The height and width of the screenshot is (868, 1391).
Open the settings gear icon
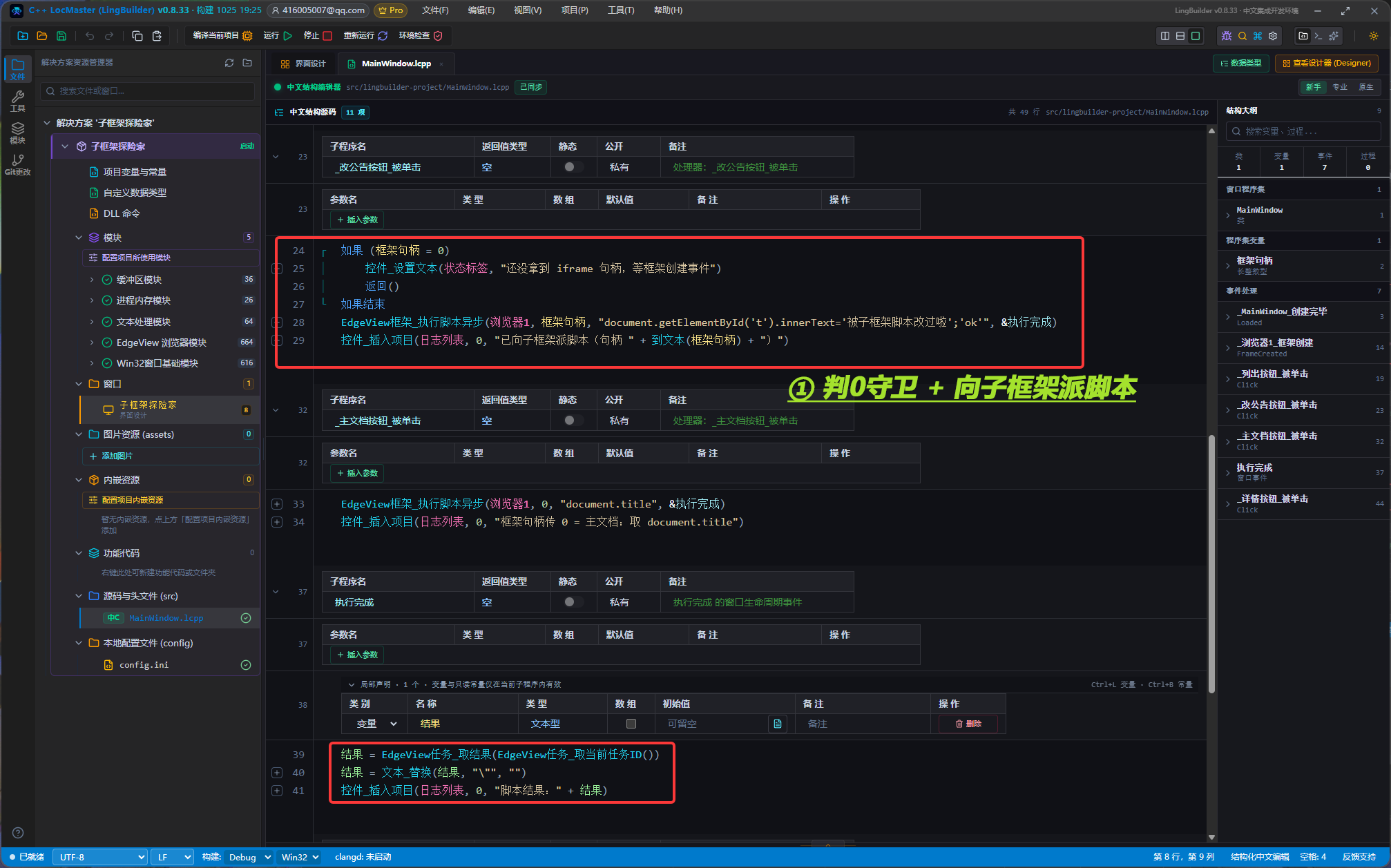pyautogui.click(x=1273, y=36)
